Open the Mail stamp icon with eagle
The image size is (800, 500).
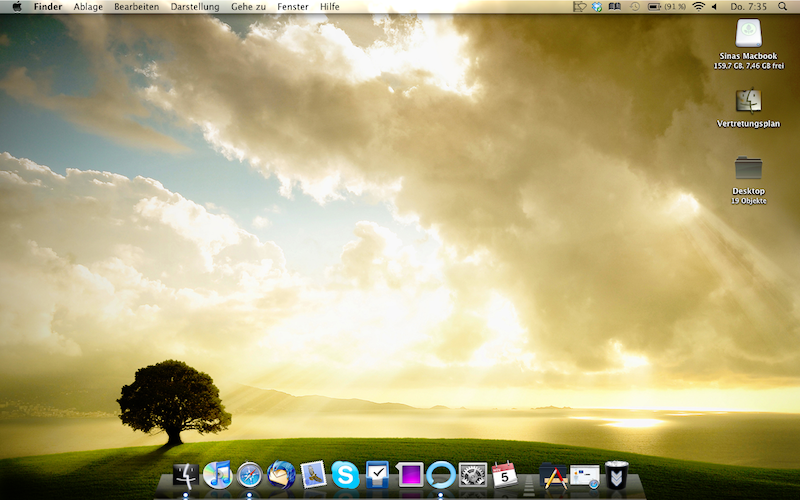313,475
